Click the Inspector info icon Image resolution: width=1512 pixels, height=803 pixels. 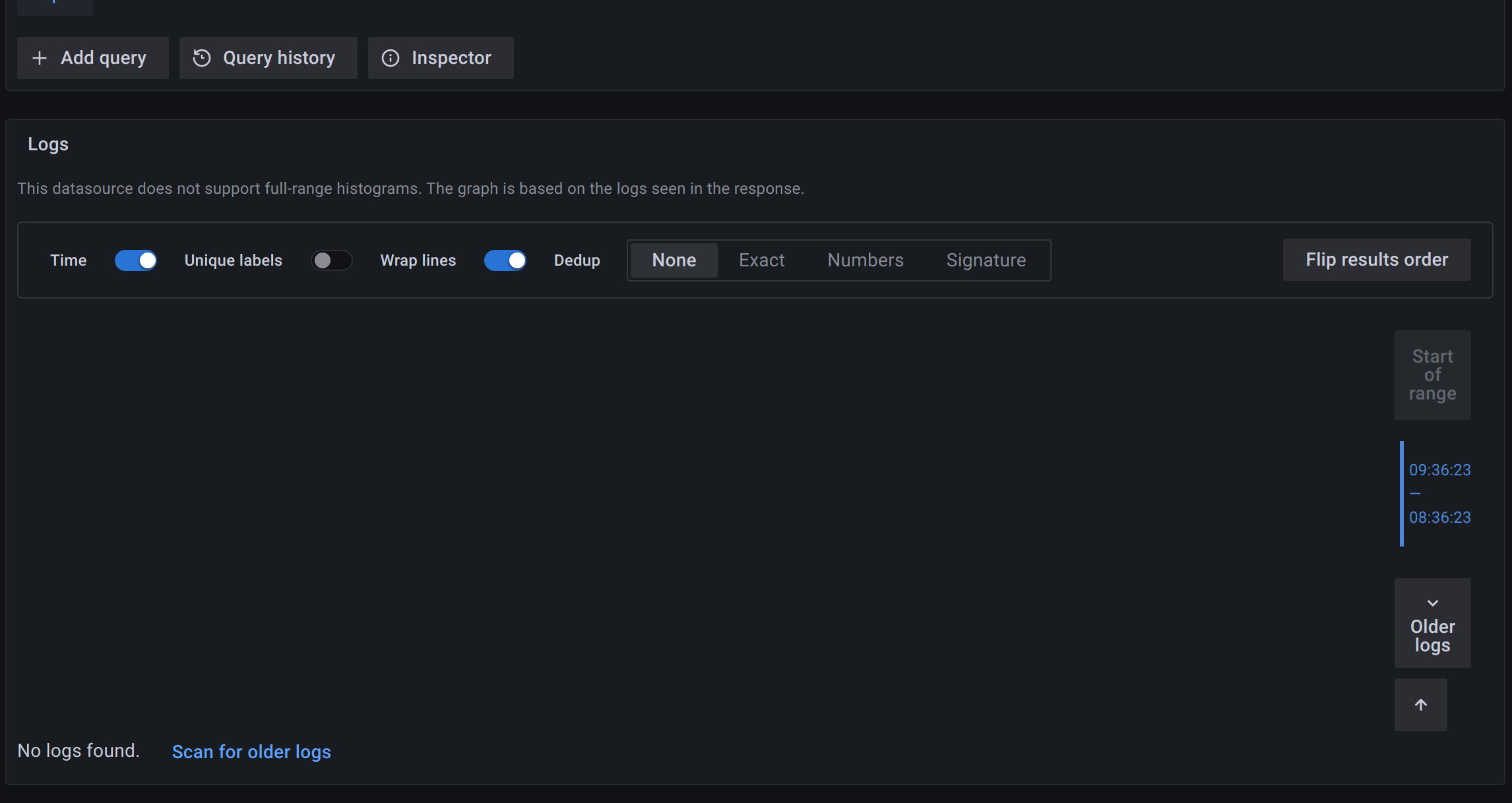point(391,58)
